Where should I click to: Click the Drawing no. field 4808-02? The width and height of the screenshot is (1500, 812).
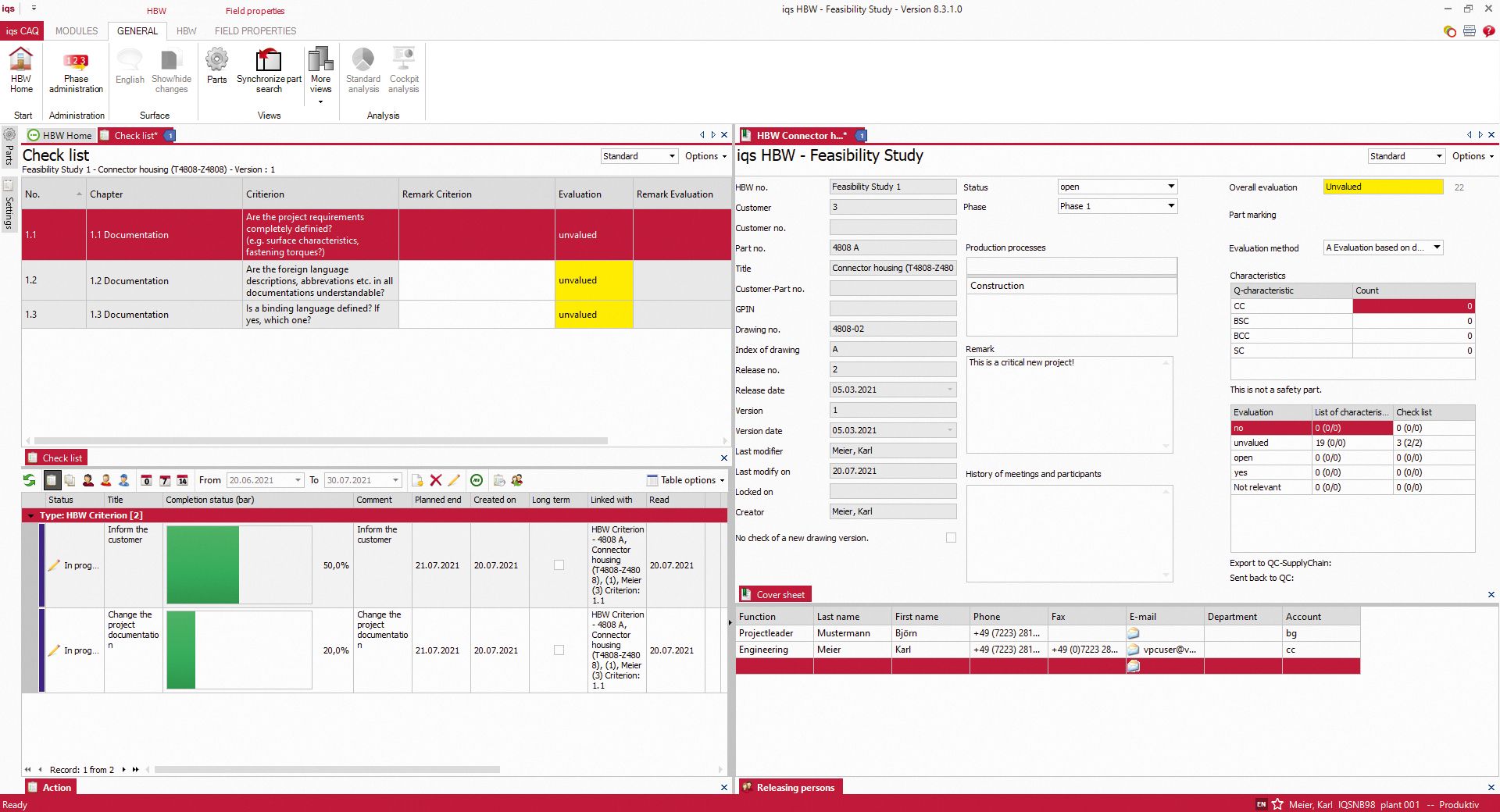893,329
